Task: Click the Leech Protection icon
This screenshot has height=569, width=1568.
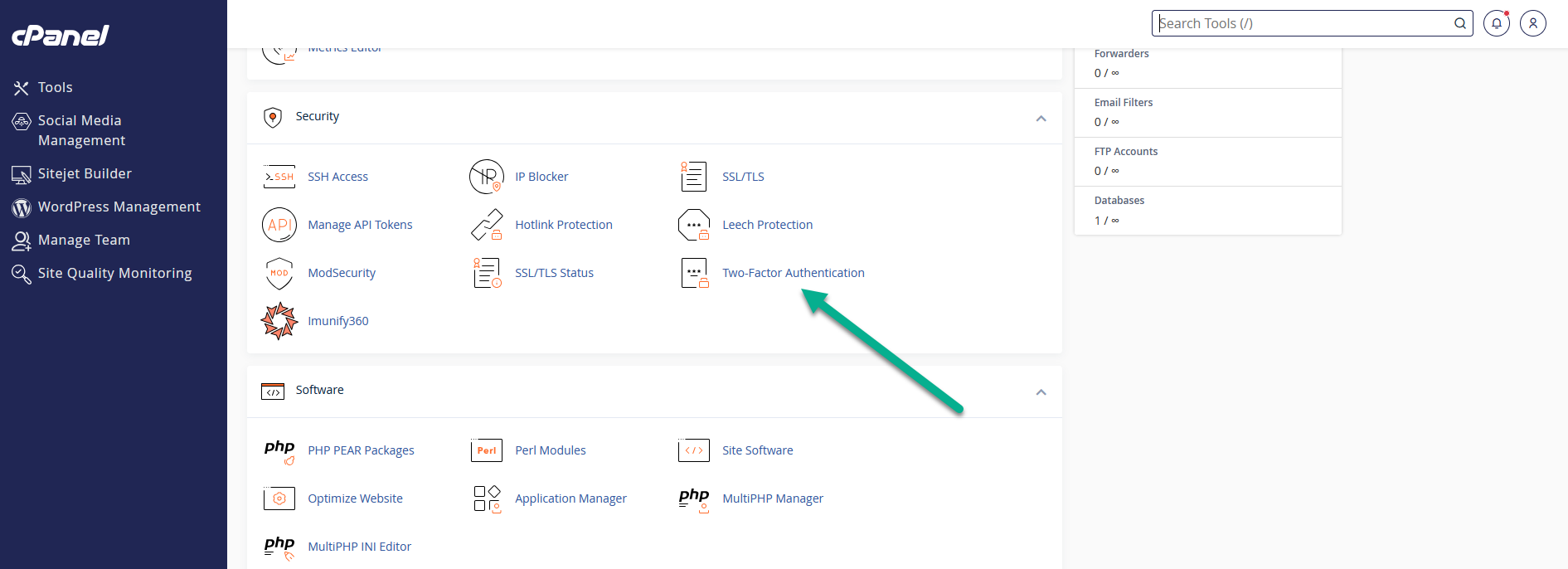Action: click(x=694, y=225)
